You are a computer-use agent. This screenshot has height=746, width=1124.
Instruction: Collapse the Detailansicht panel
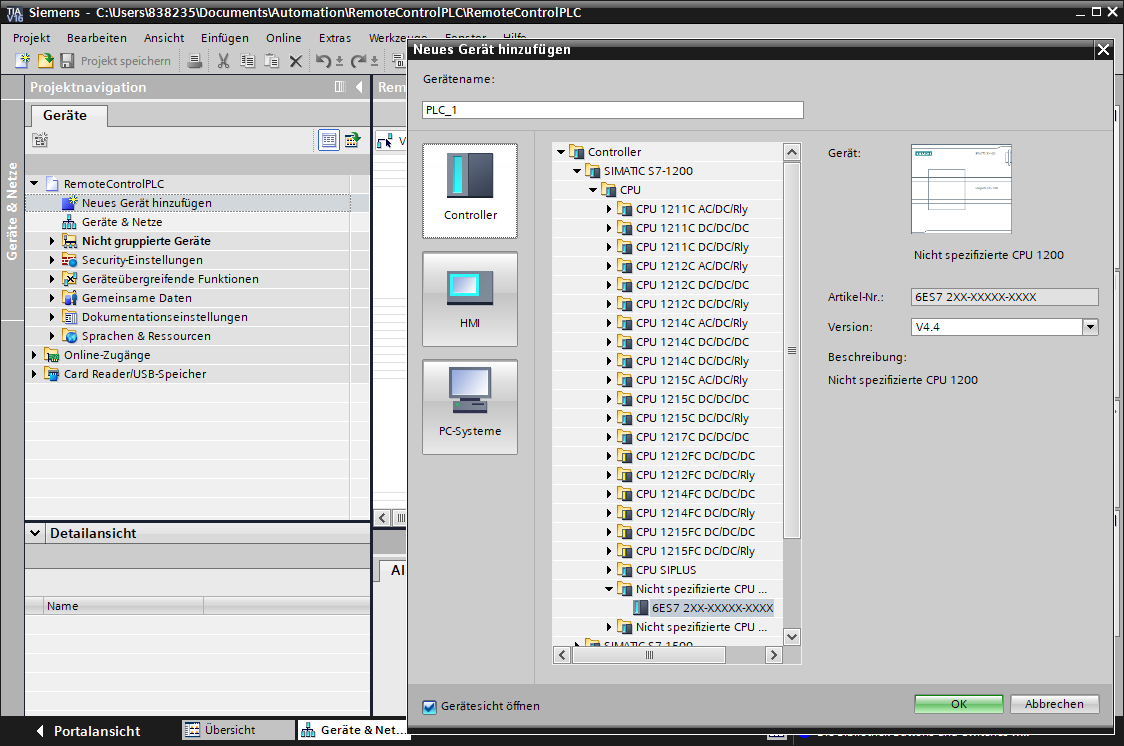pyautogui.click(x=34, y=533)
